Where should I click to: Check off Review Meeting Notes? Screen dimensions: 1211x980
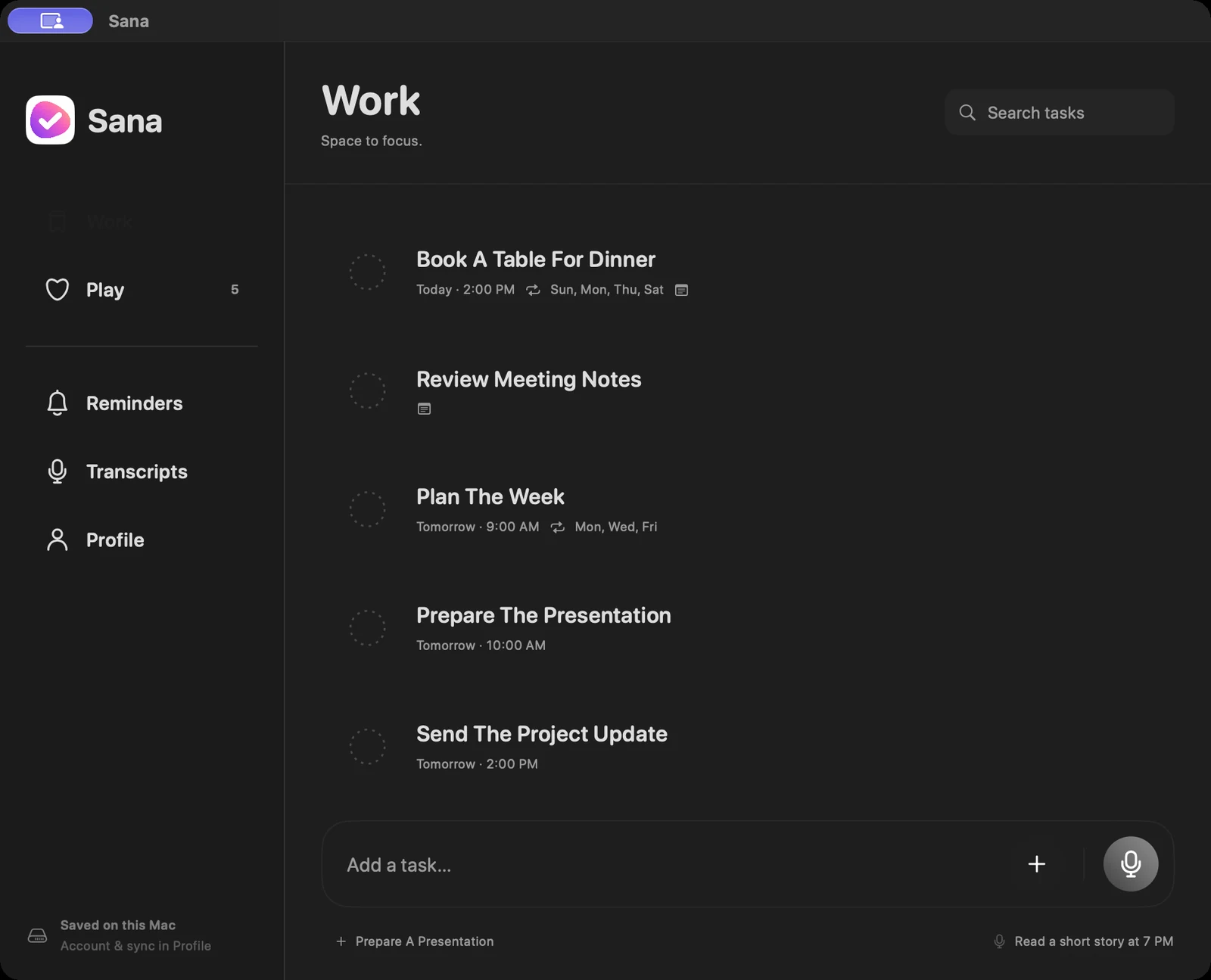[367, 390]
